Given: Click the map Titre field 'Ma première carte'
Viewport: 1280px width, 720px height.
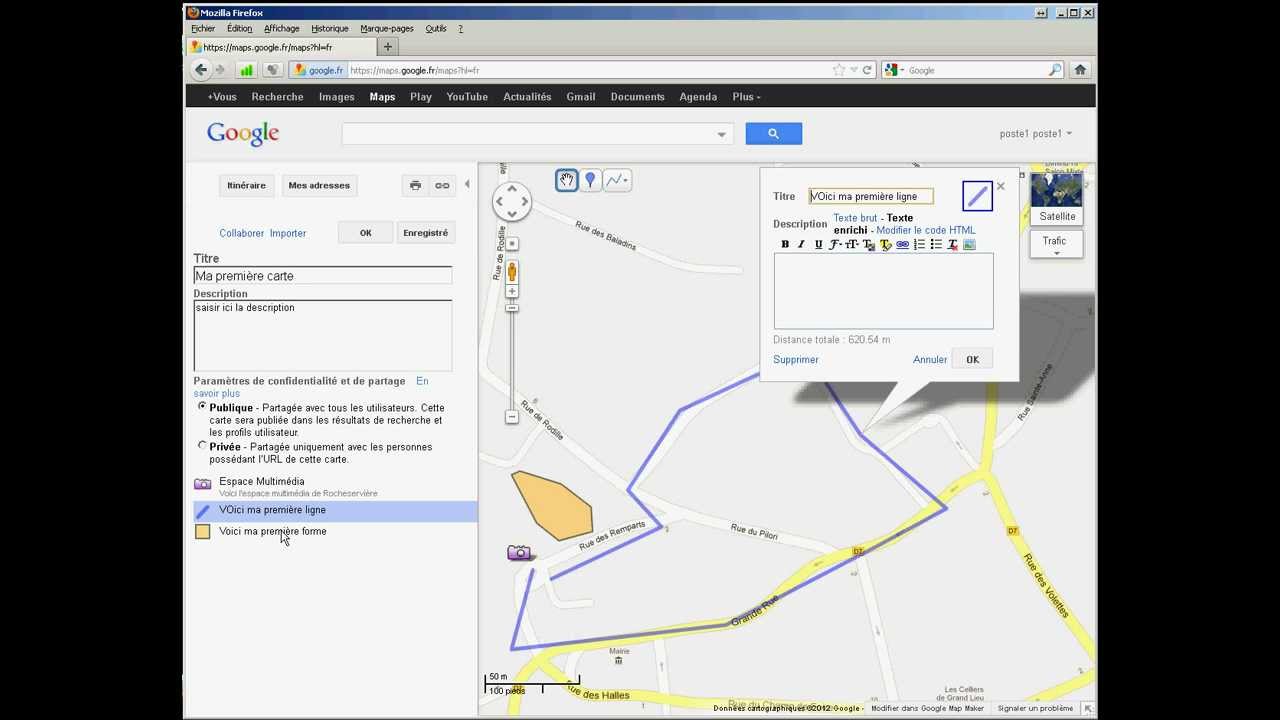Looking at the screenshot, I should tap(323, 276).
